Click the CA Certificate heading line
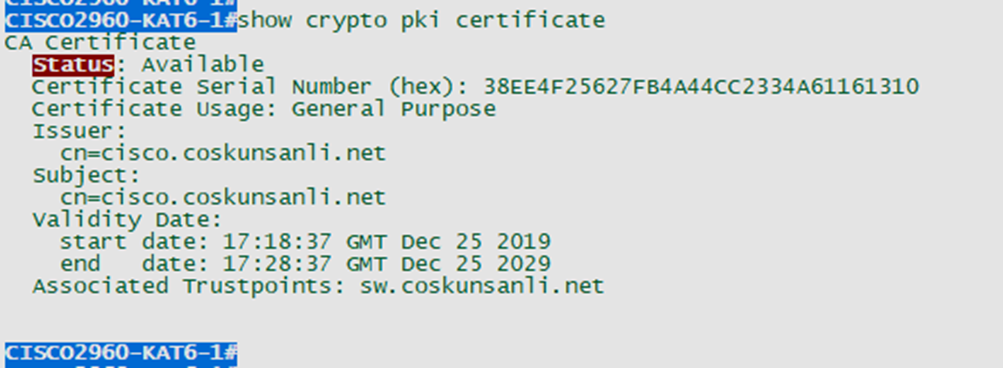Image resolution: width=1003 pixels, height=368 pixels. pyautogui.click(x=100, y=43)
